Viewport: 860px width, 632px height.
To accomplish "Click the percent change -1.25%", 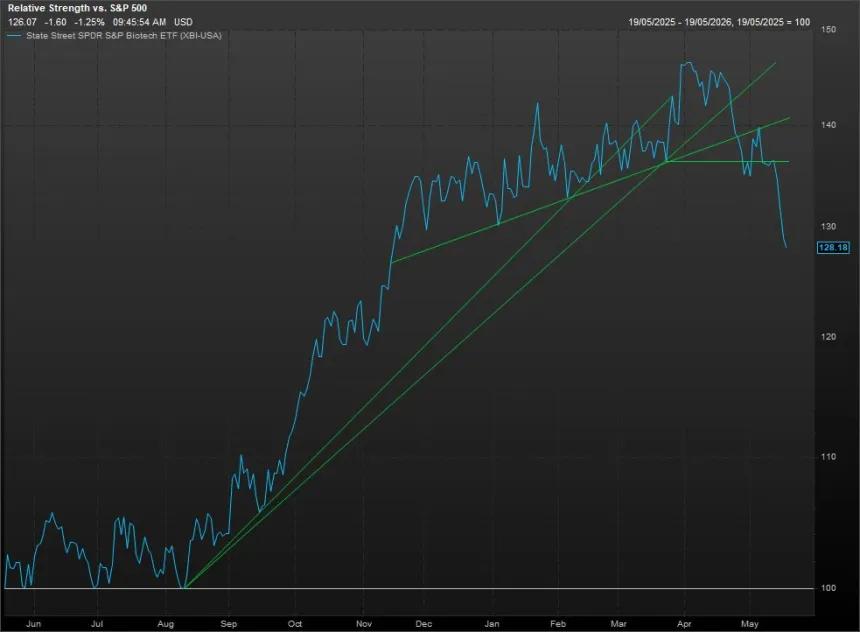I will pyautogui.click(x=89, y=22).
